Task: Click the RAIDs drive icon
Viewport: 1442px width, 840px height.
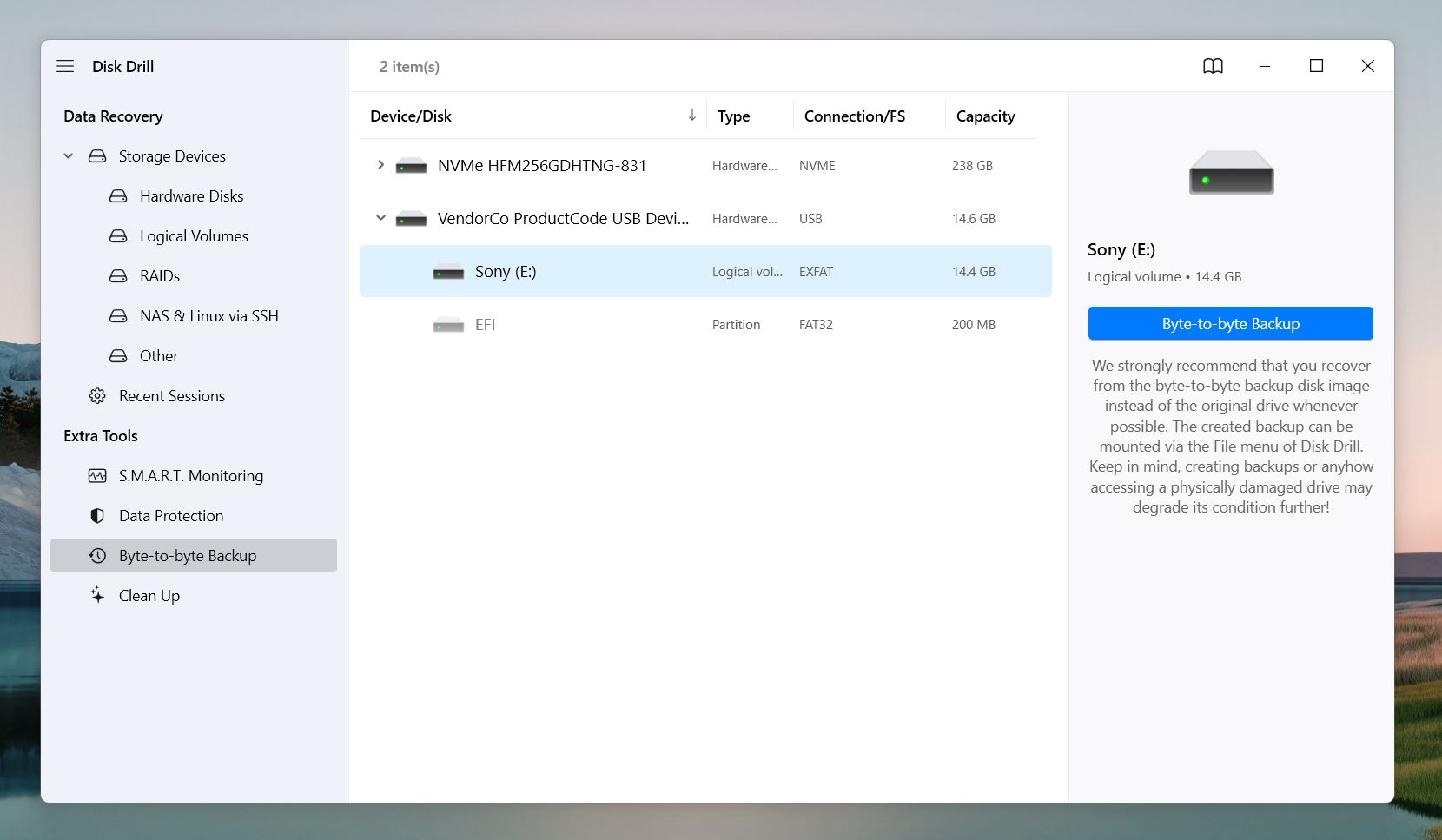Action: pos(118,276)
